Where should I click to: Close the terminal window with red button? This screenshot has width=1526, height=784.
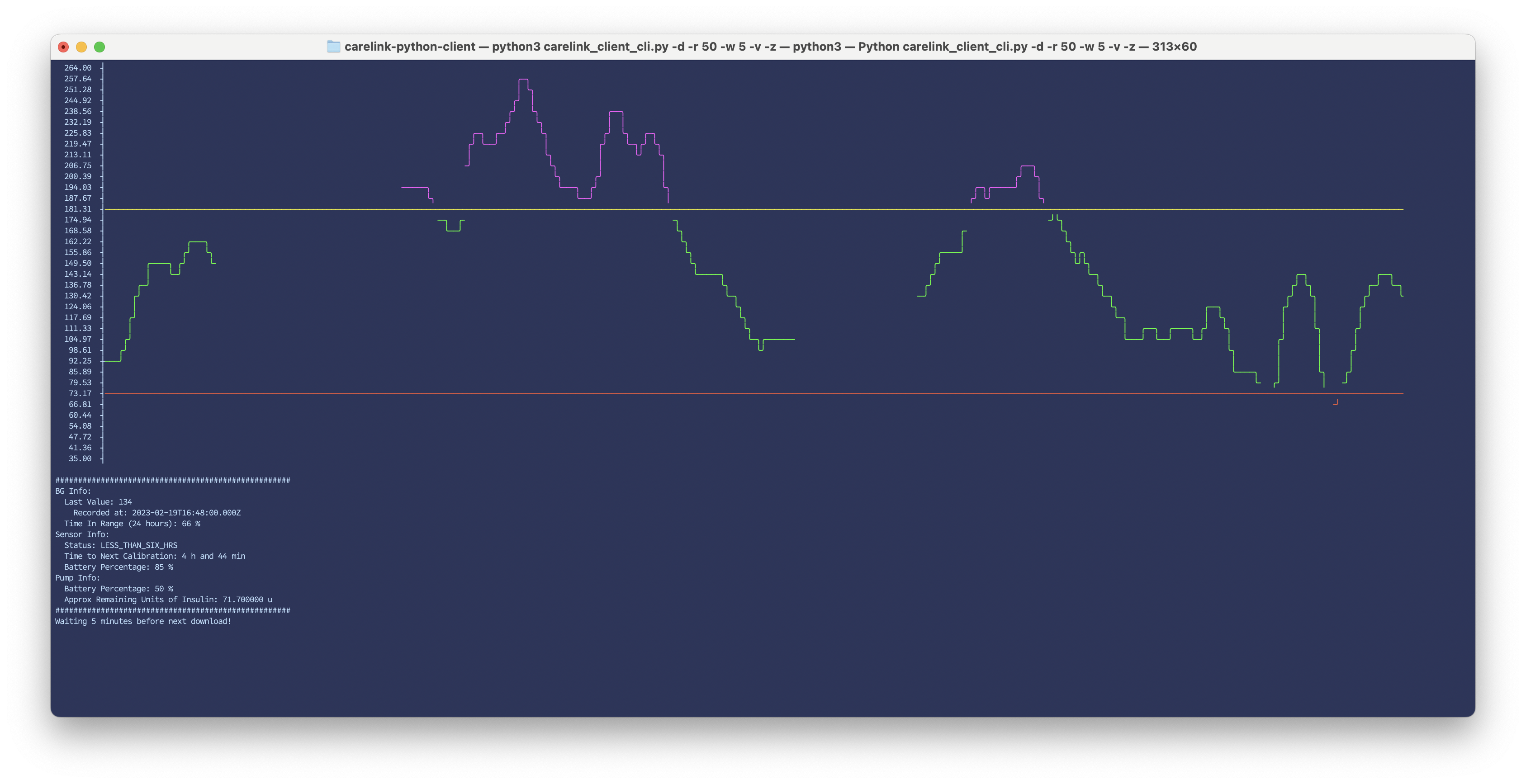click(63, 47)
